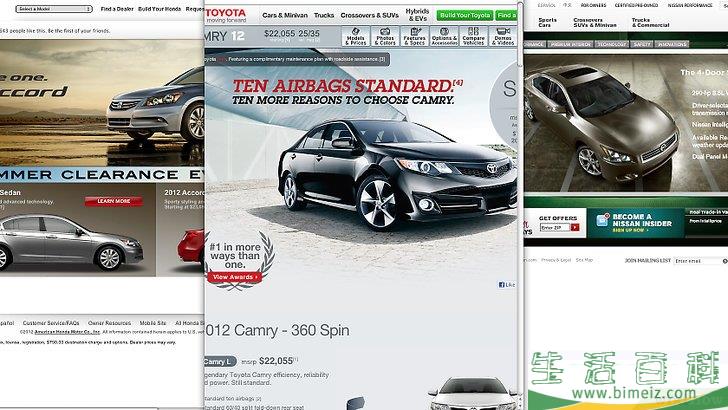The height and width of the screenshot is (410, 728).
Task: Submit the Nissan mailing list email arrow
Action: pos(725,261)
